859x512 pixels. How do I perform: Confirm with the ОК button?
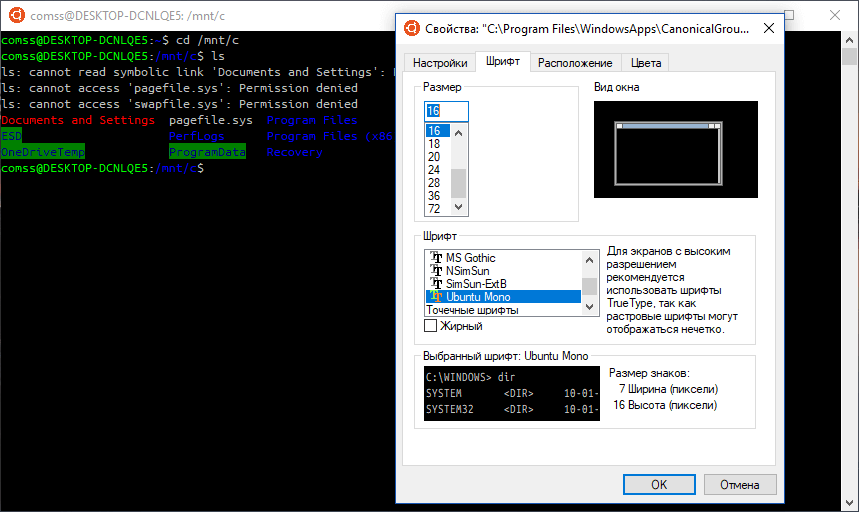point(659,485)
